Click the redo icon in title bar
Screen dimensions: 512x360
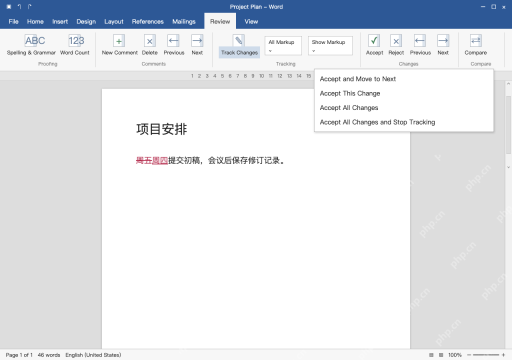[x=30, y=7]
